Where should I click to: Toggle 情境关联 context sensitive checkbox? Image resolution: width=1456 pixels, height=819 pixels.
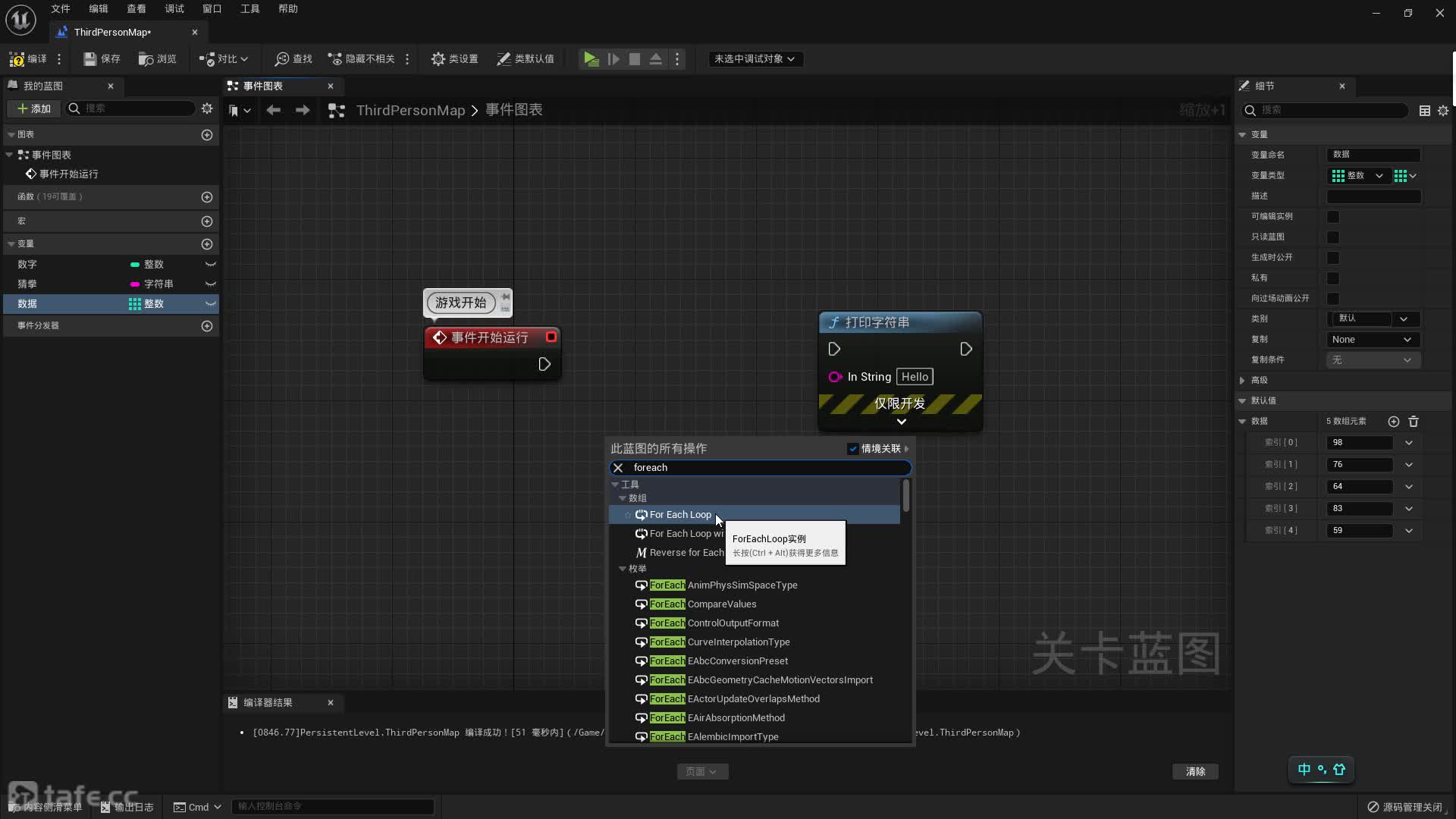click(x=853, y=449)
